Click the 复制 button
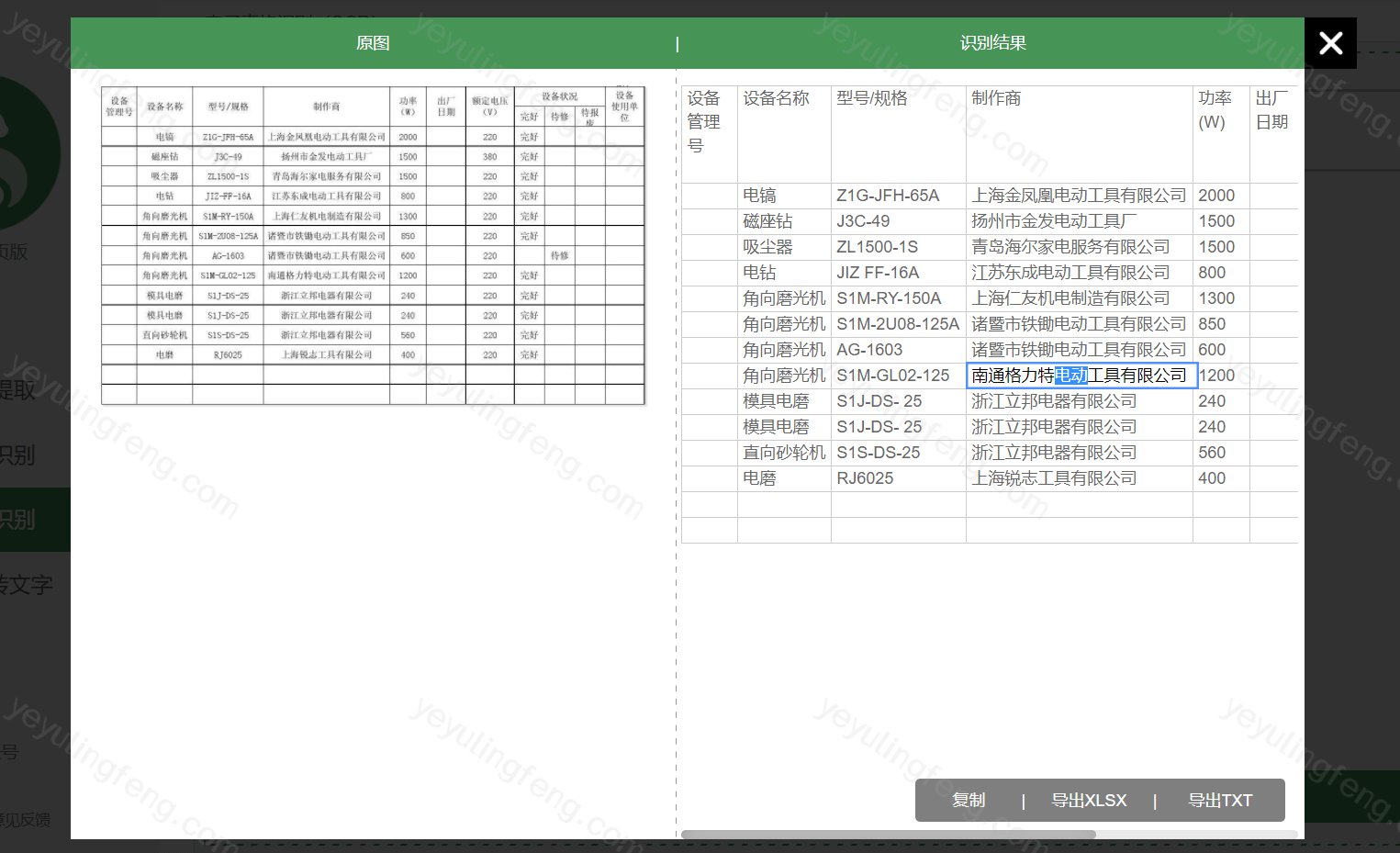The image size is (1400, 853). [969, 801]
